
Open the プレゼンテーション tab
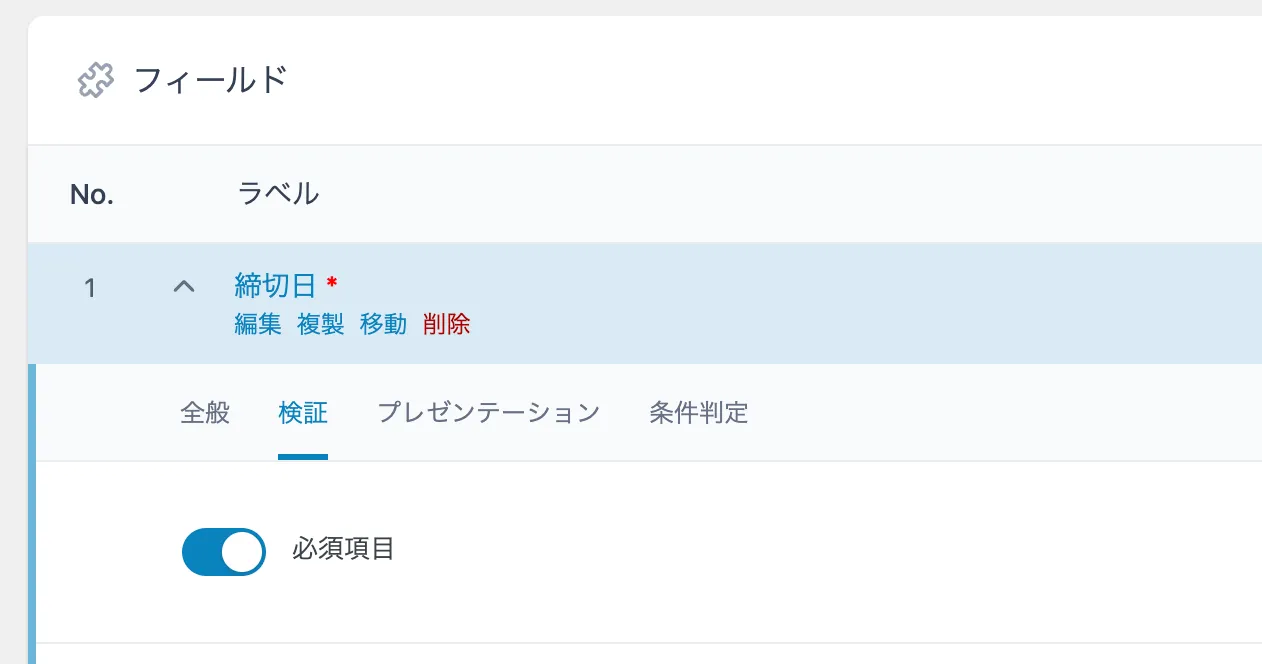click(x=488, y=412)
